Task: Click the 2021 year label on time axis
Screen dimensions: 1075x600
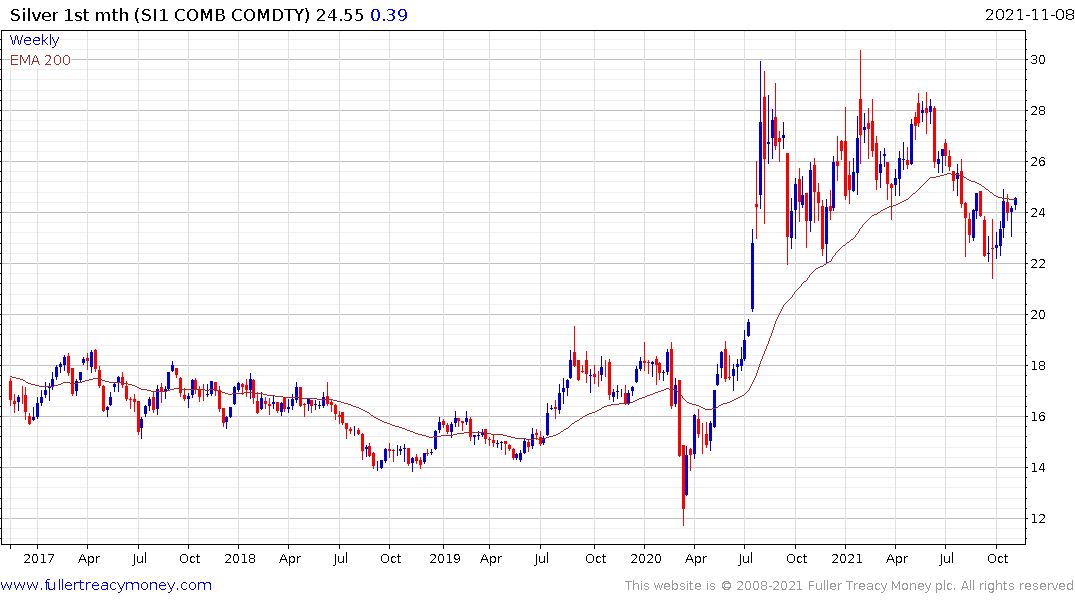Action: pos(847,558)
